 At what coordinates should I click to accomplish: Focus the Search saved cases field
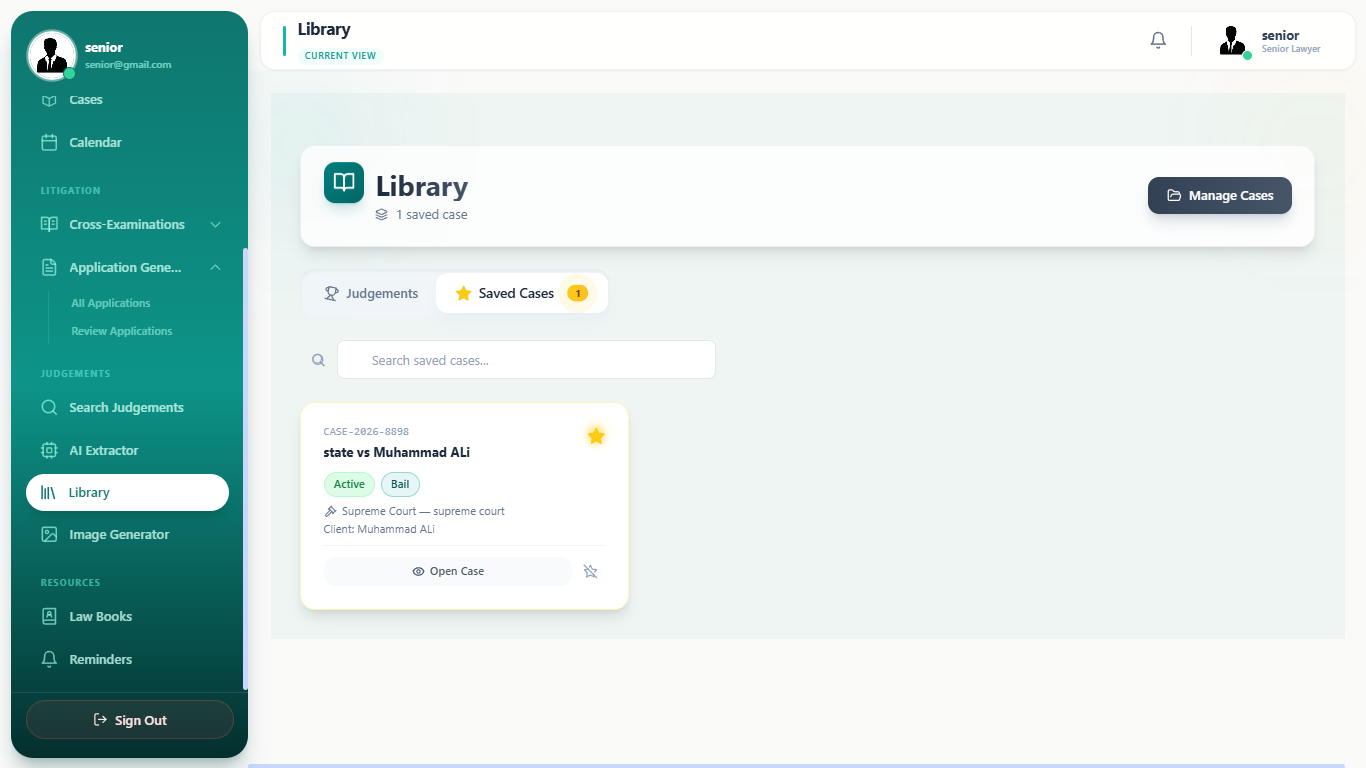[x=526, y=360]
